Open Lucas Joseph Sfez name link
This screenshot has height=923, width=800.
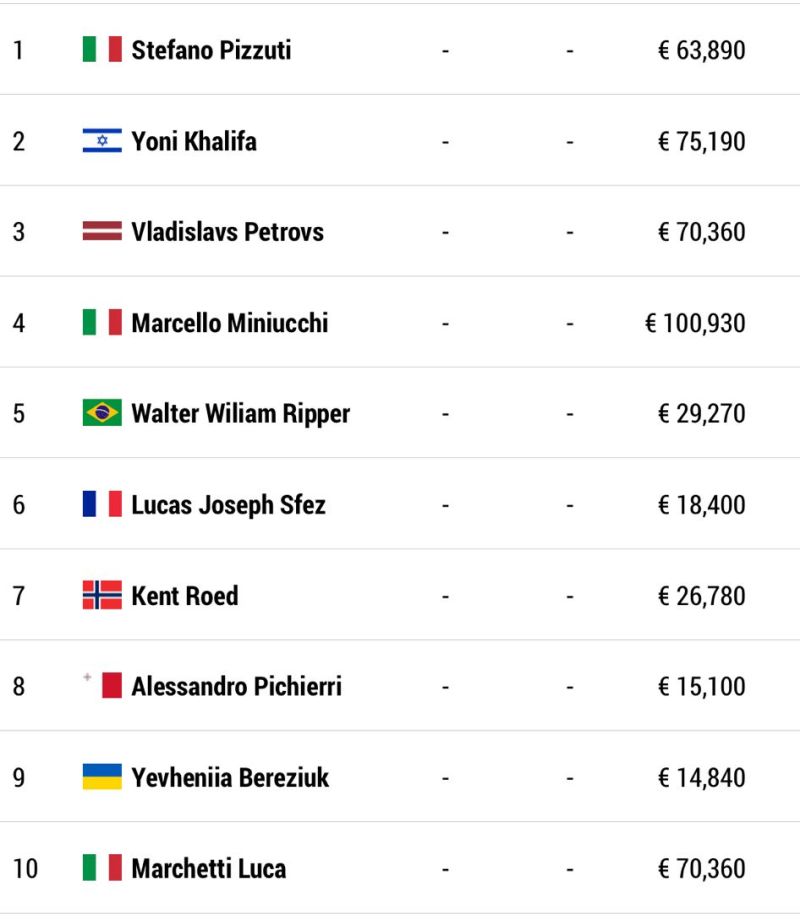tap(228, 505)
